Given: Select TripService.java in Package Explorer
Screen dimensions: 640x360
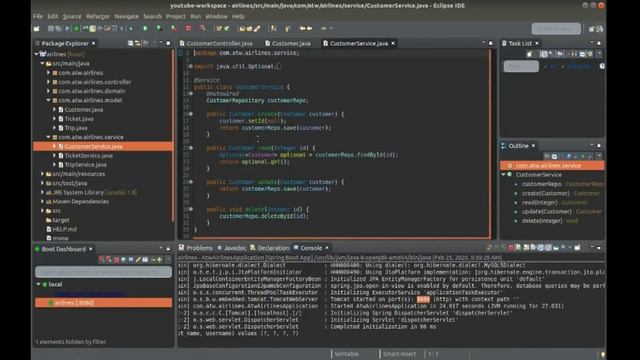Looking at the screenshot, I should 86,164.
